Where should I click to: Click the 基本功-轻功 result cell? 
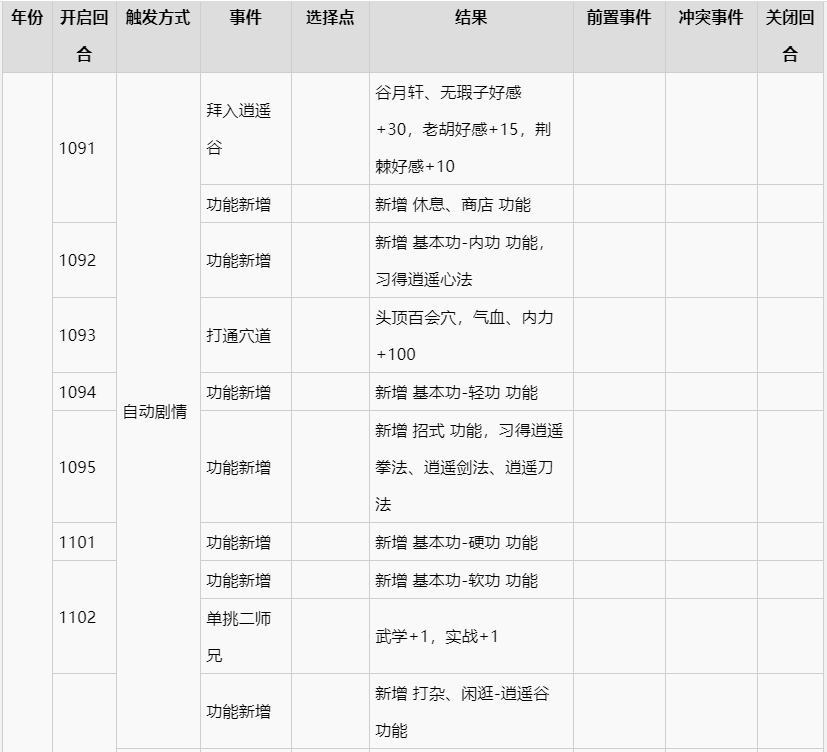point(456,392)
